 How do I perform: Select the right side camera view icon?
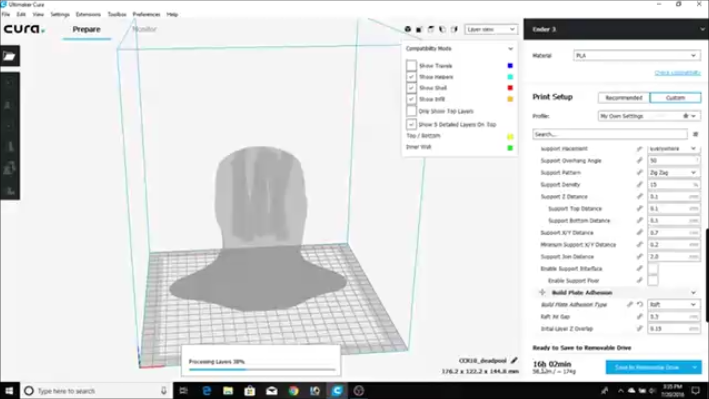pyautogui.click(x=454, y=29)
